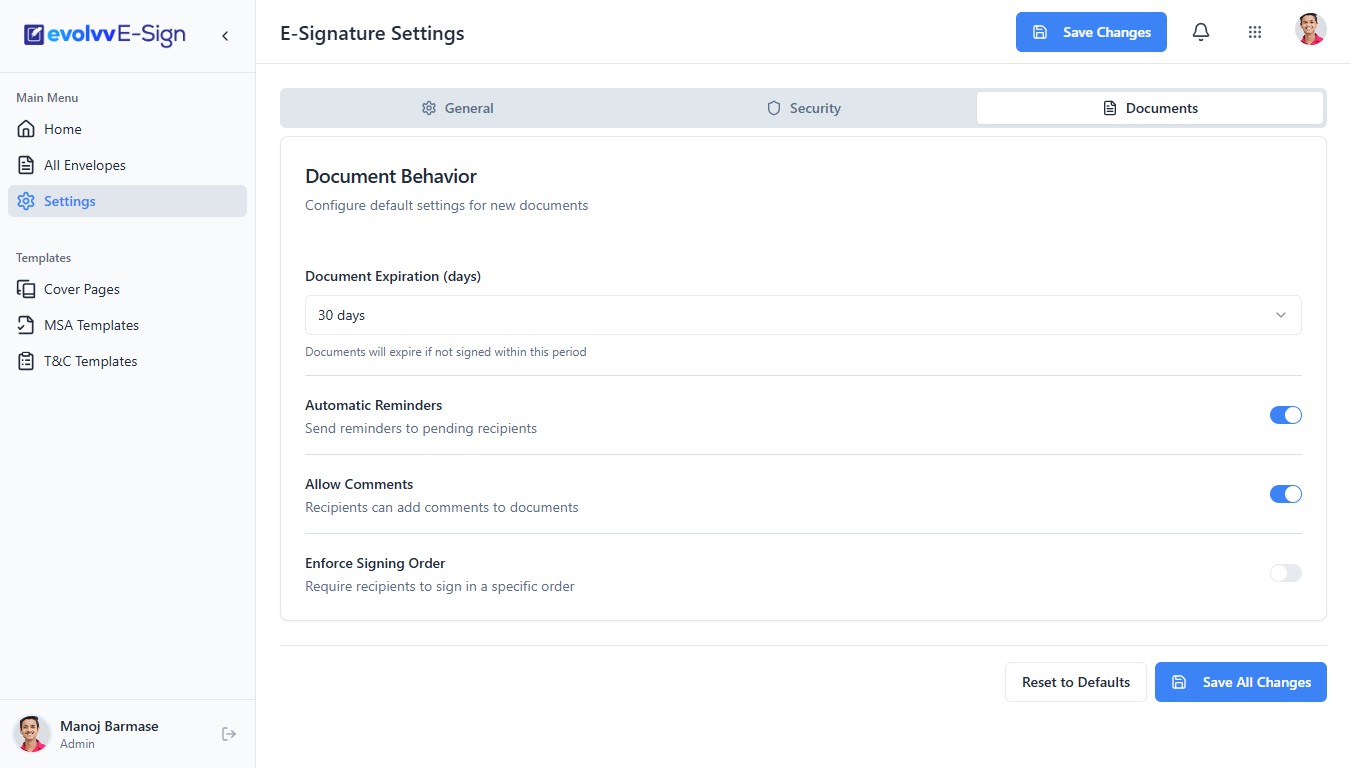
Task: Click the evolvv E-Sign logo
Action: pos(105,35)
